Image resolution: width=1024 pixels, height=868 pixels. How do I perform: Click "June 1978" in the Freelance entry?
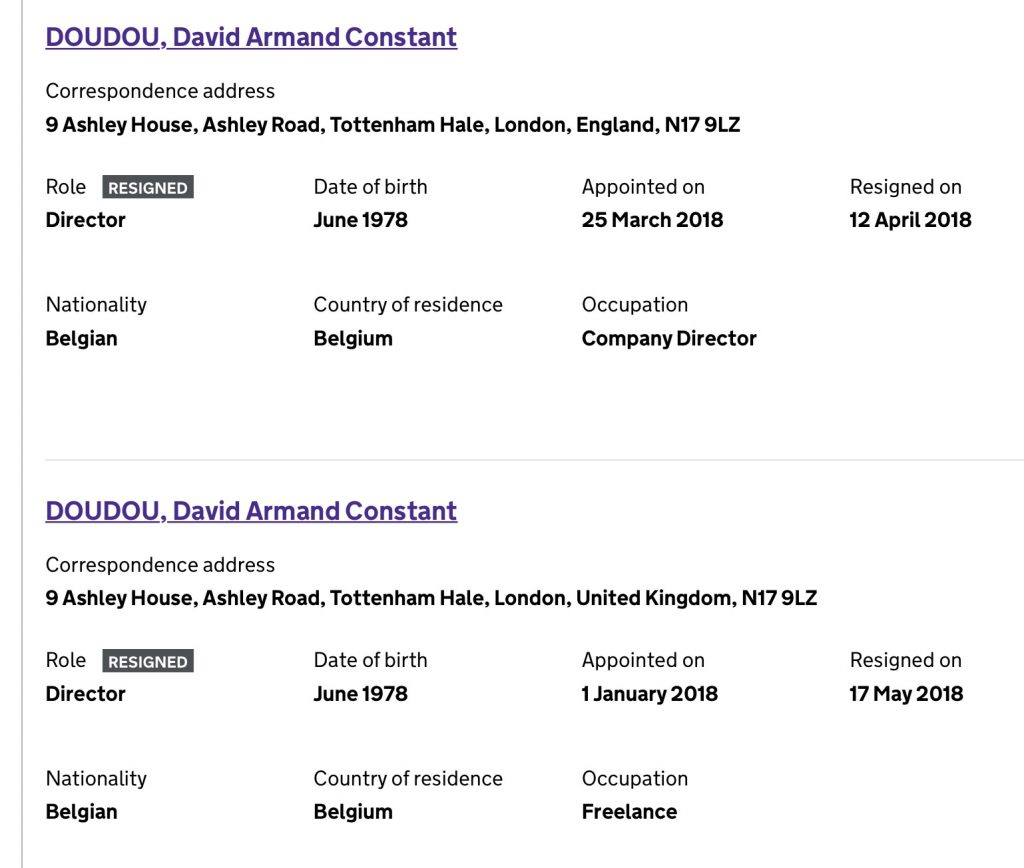[x=360, y=694]
